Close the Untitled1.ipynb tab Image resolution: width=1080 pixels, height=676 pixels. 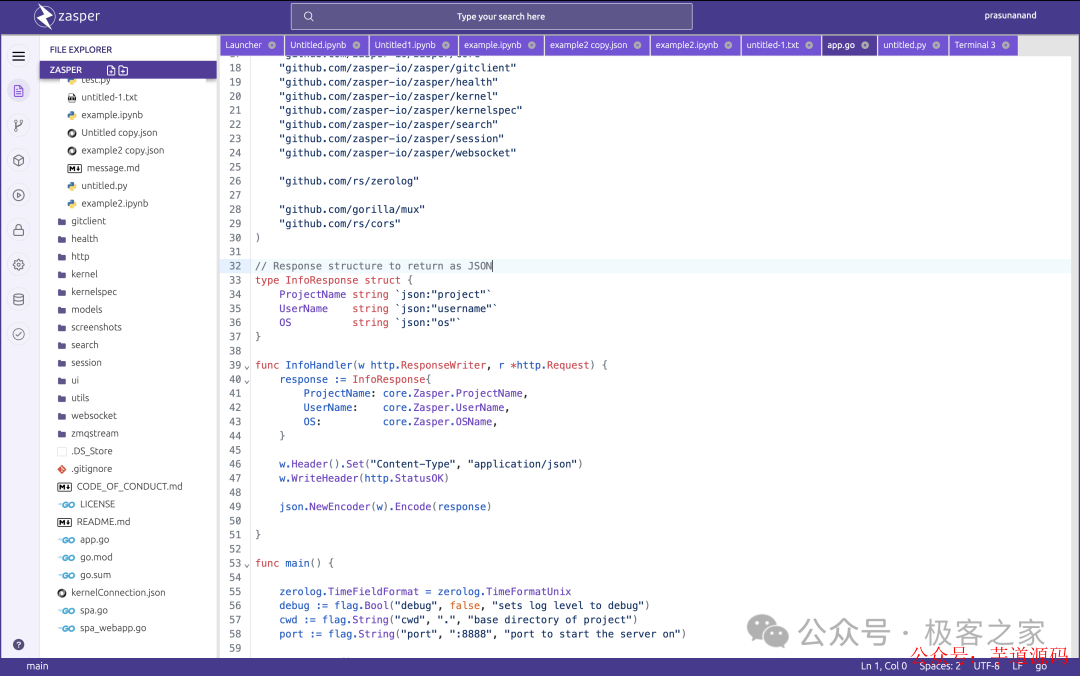pos(446,45)
